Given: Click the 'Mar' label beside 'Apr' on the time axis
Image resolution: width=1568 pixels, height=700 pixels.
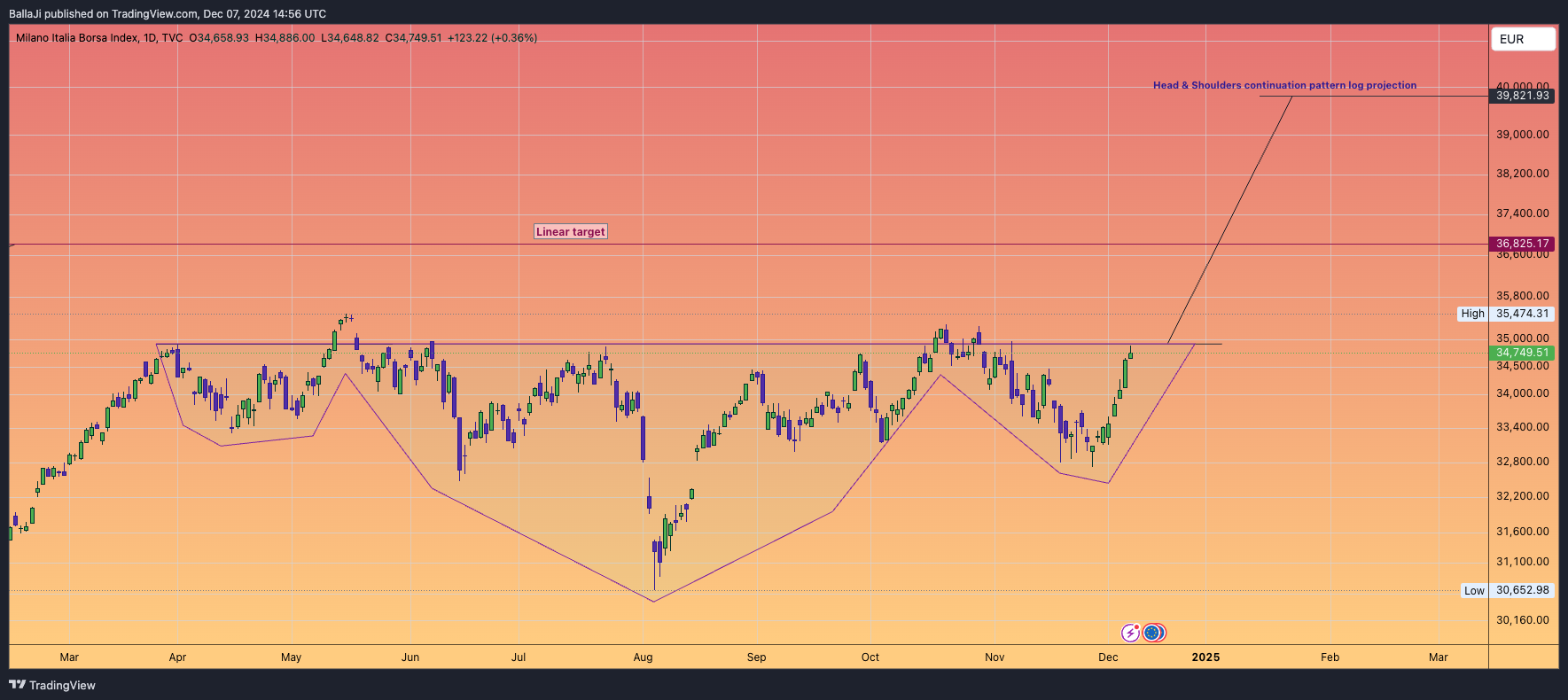Looking at the screenshot, I should point(69,657).
